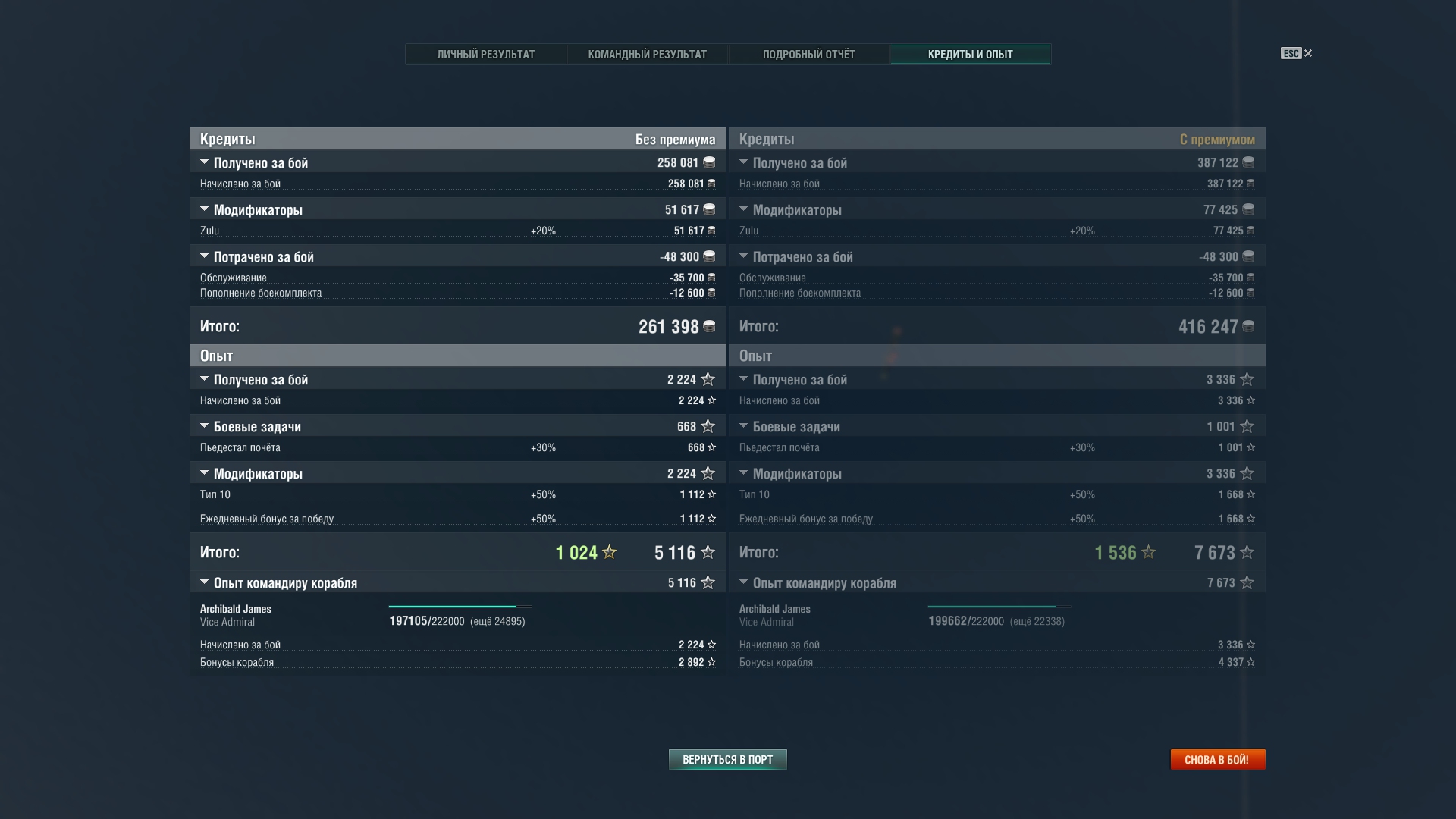Collapse the left Модификаторы credits section
This screenshot has height=819, width=1456.
pos(204,209)
